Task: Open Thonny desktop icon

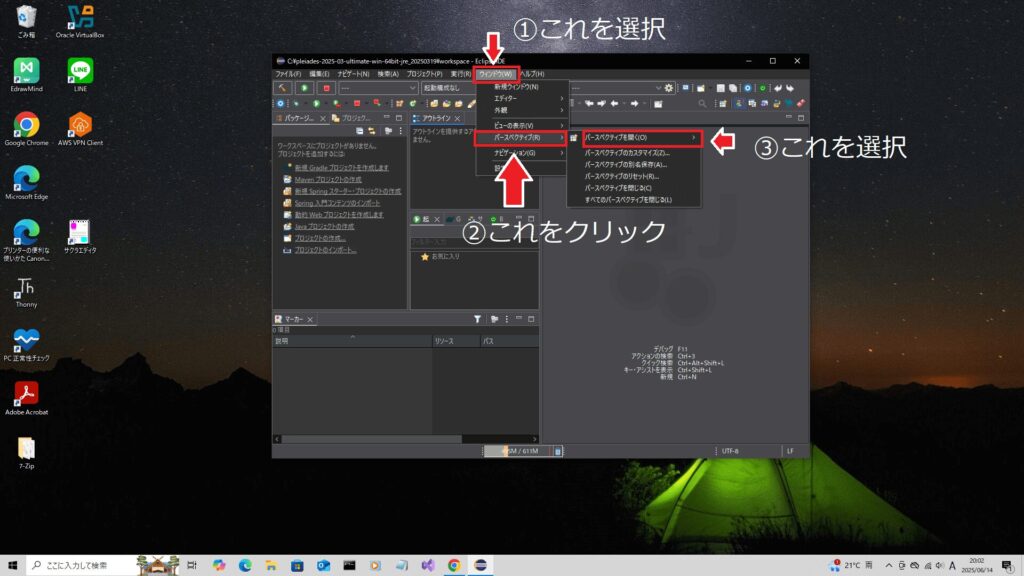Action: tap(26, 292)
